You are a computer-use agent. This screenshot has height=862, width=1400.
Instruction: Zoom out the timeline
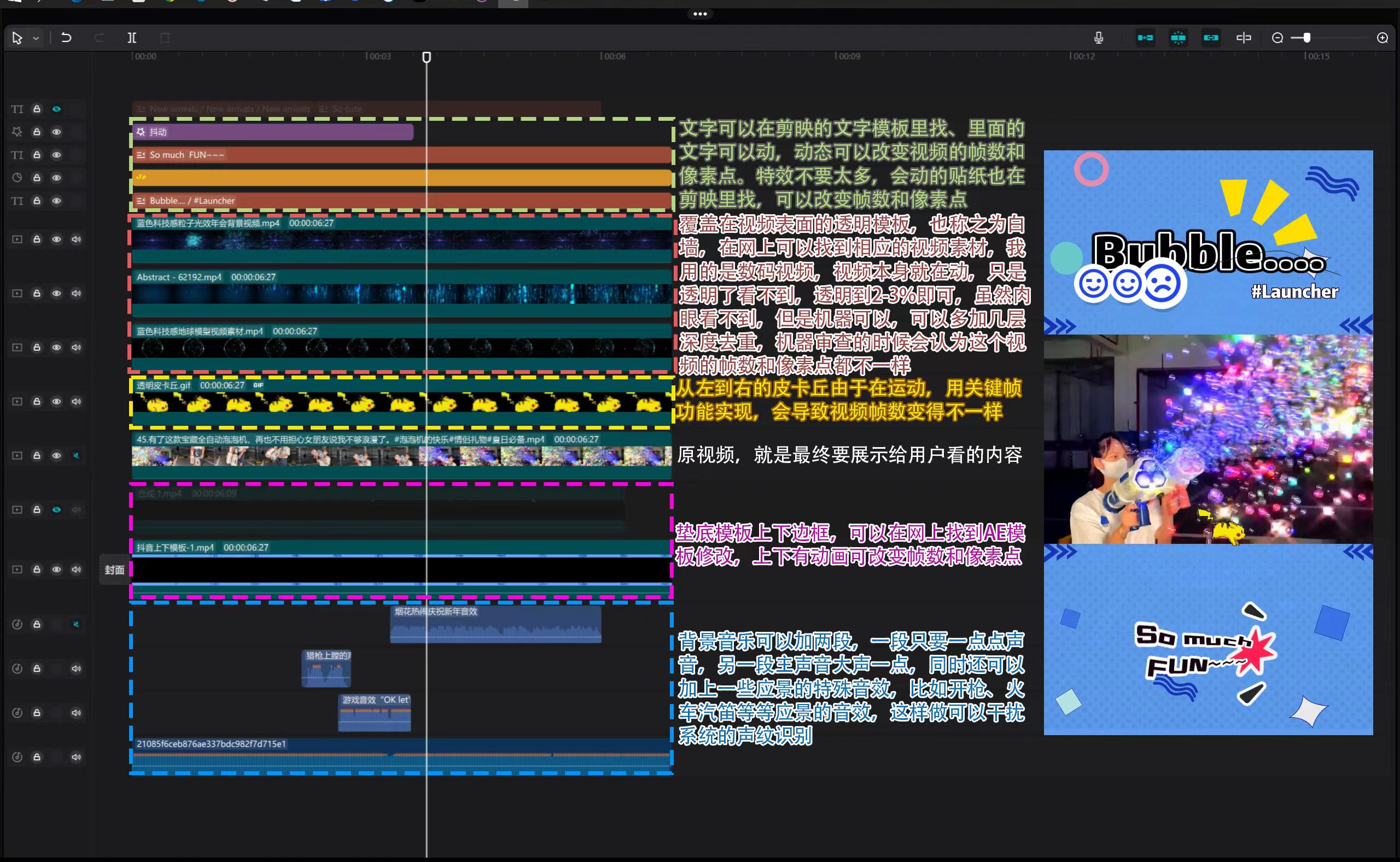pos(1277,38)
